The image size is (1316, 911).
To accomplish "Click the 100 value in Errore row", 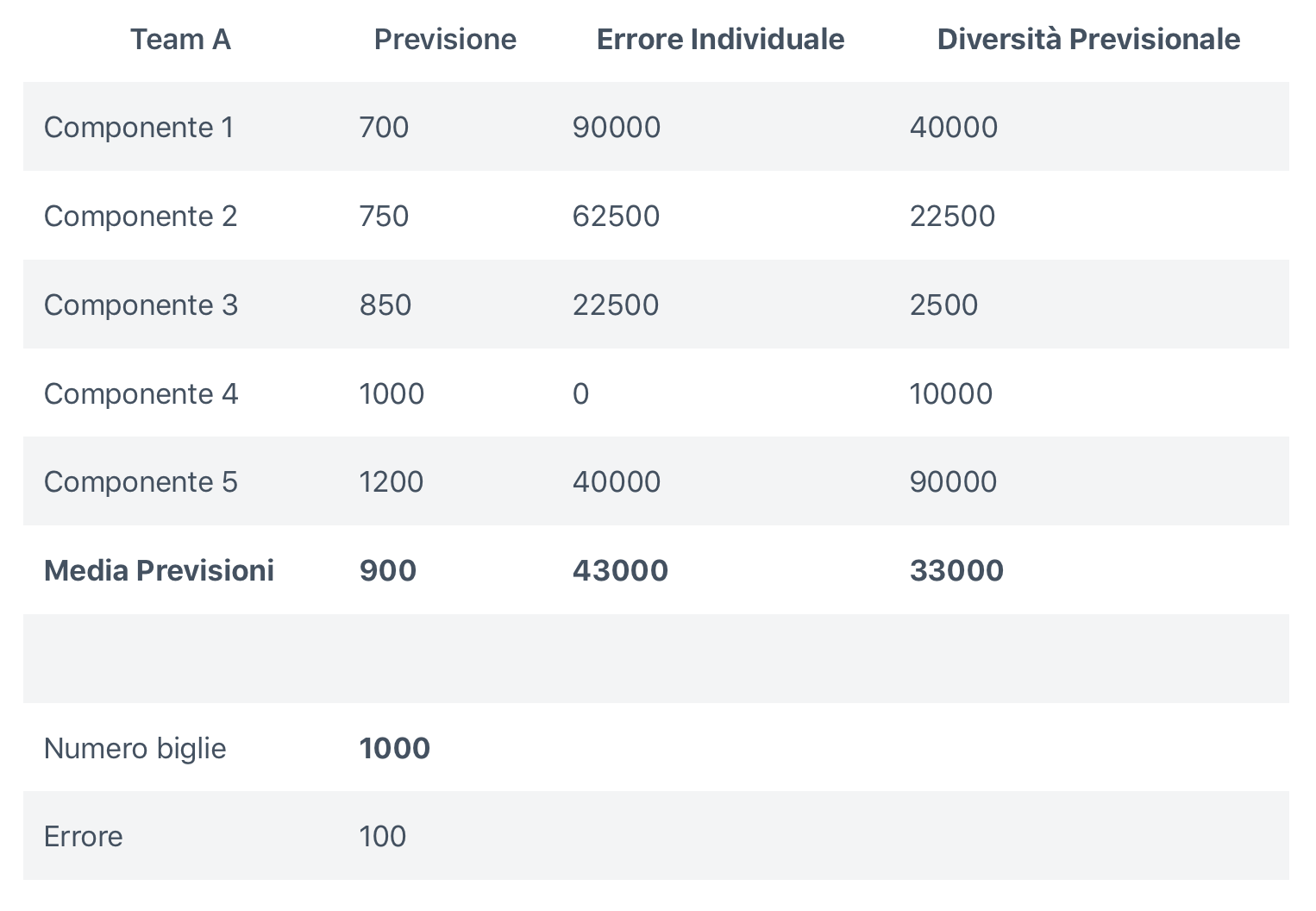I will coord(382,837).
